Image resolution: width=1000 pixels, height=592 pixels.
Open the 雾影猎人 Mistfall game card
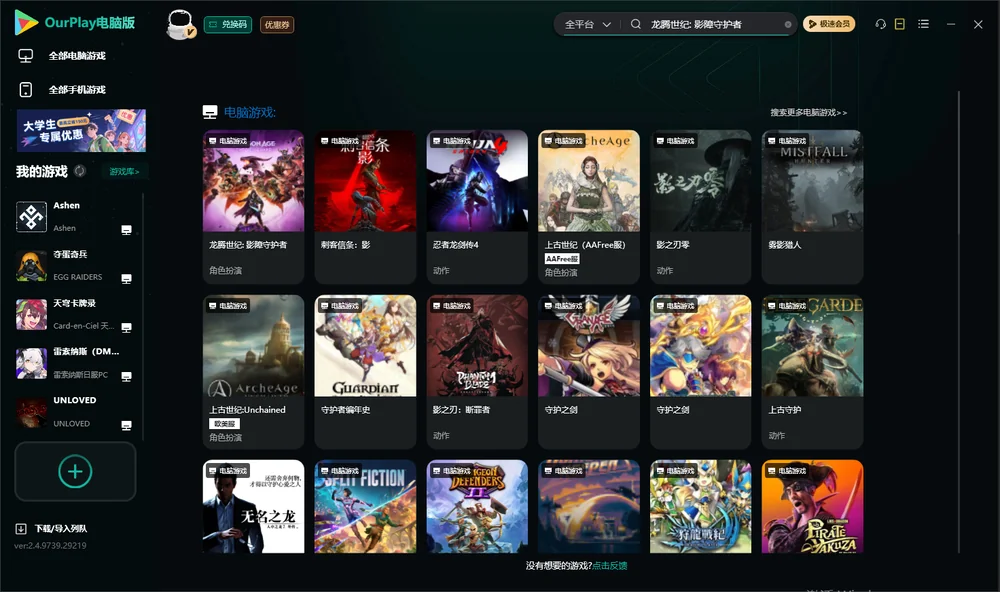click(x=812, y=207)
